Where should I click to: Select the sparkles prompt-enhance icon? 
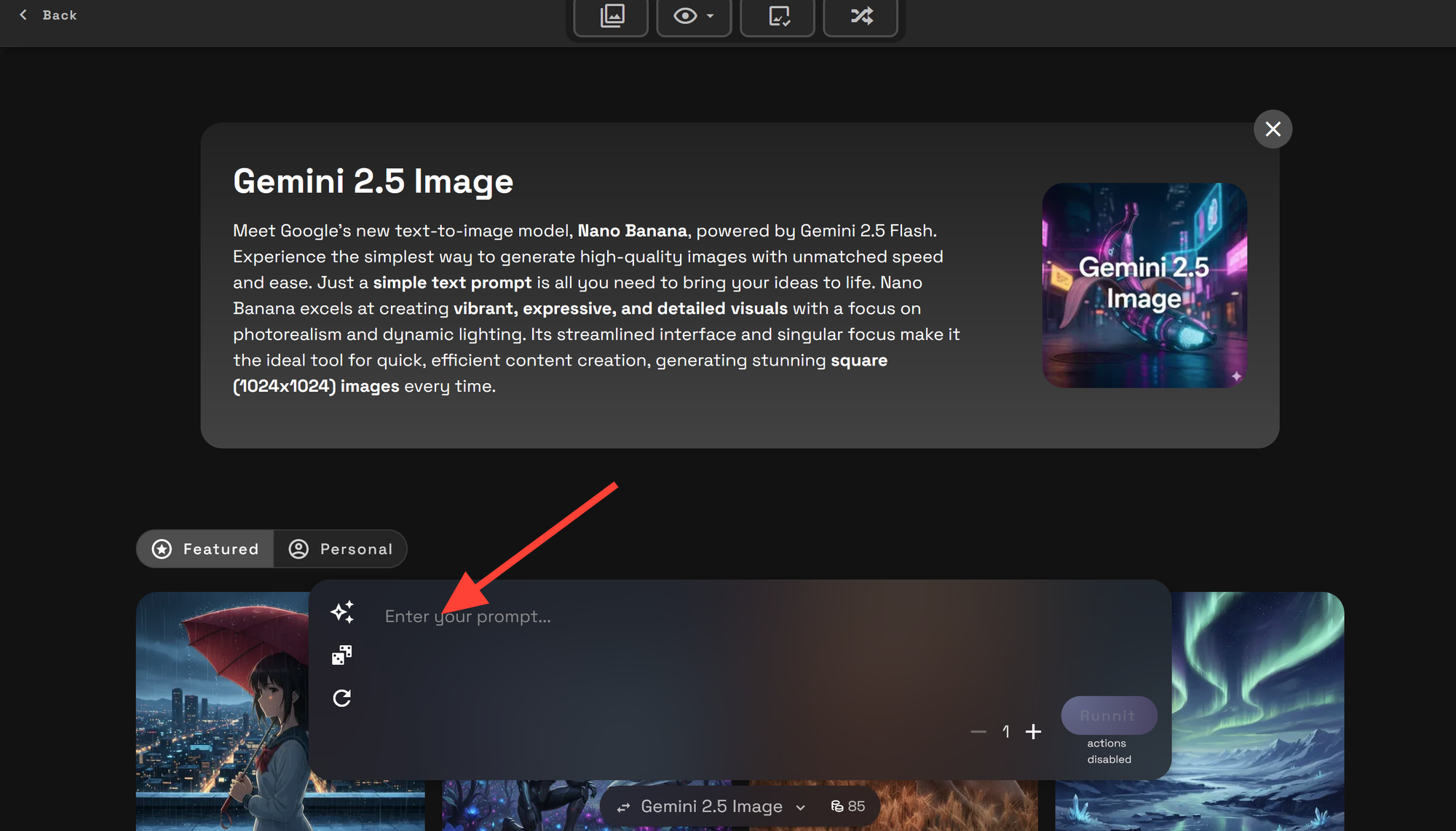click(x=342, y=613)
